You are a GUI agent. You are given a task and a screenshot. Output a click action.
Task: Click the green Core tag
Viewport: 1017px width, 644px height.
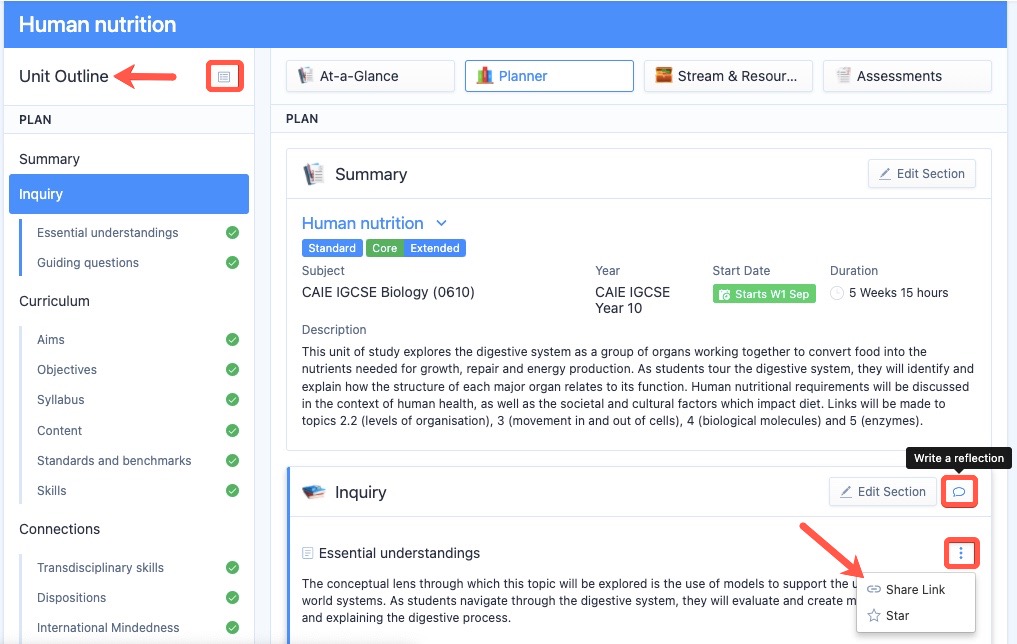(385, 248)
